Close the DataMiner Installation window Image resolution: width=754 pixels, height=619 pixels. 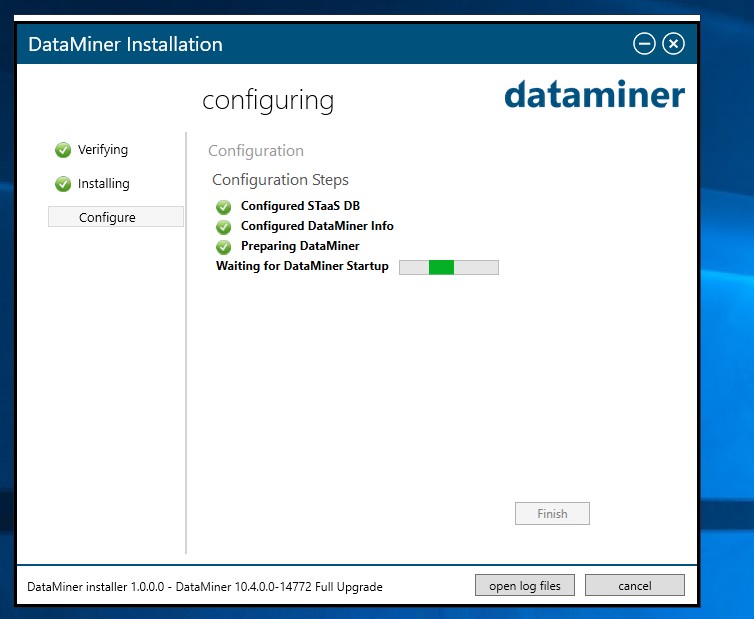click(x=673, y=44)
